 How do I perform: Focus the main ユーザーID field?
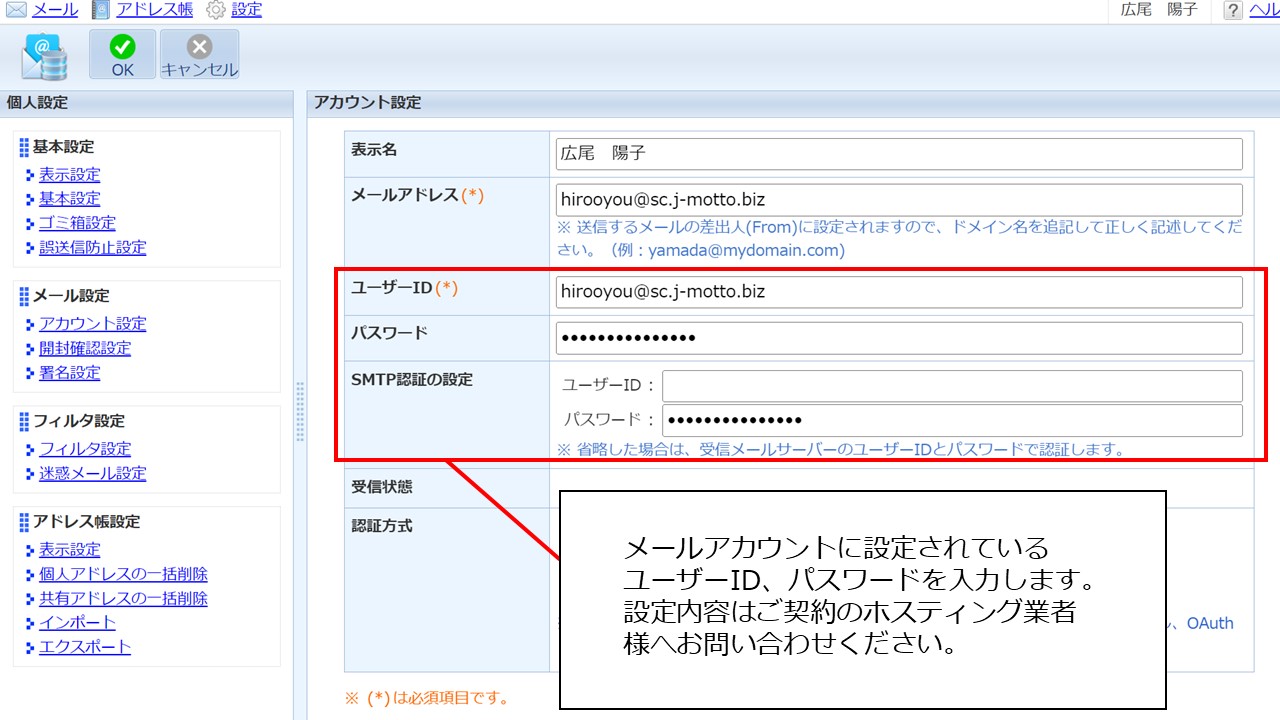pos(899,292)
